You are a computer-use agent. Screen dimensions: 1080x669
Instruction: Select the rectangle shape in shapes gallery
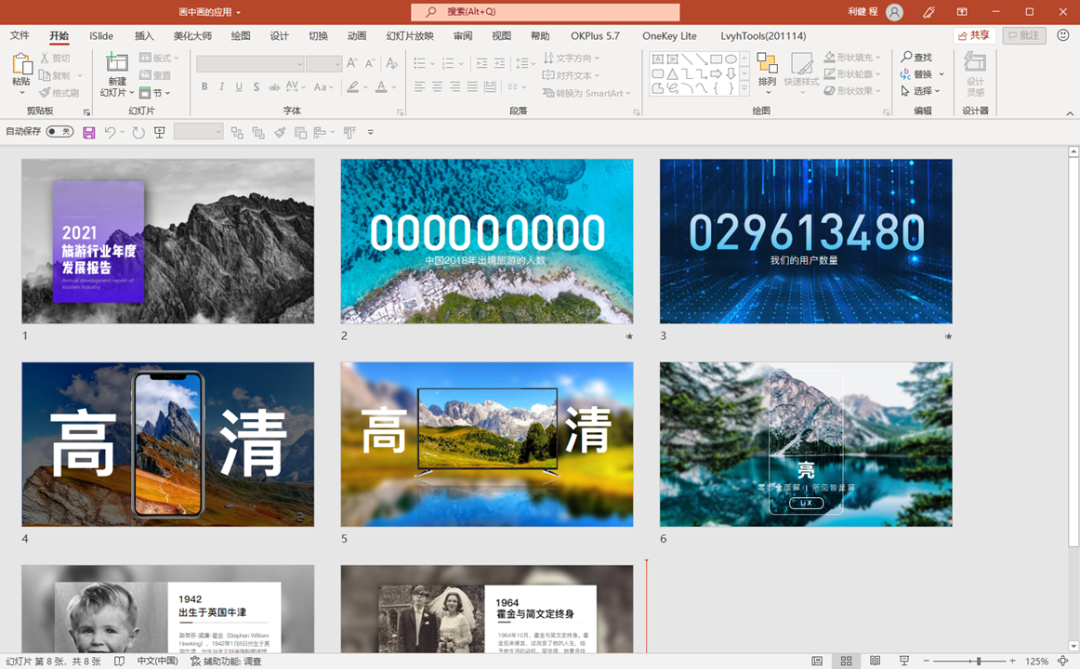[716, 59]
